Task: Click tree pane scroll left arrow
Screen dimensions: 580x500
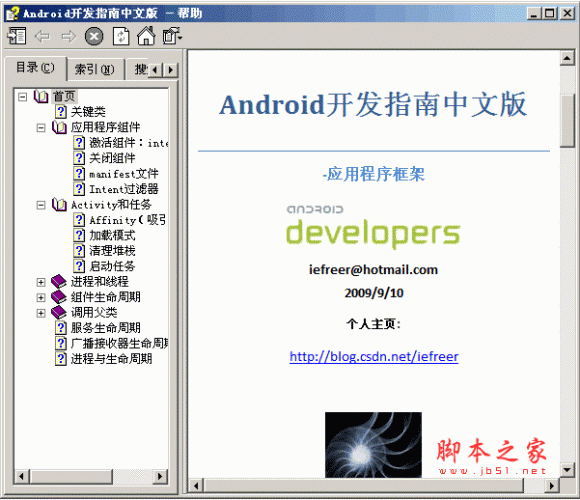Action: (22, 476)
